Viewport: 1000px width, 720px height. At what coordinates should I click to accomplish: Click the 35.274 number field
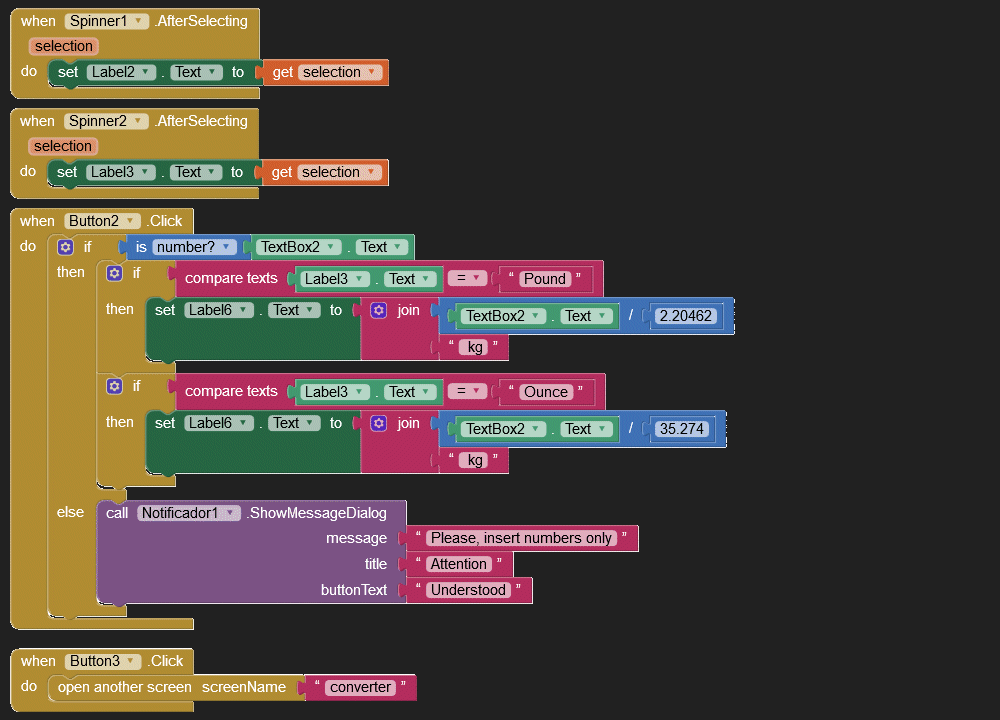(682, 429)
